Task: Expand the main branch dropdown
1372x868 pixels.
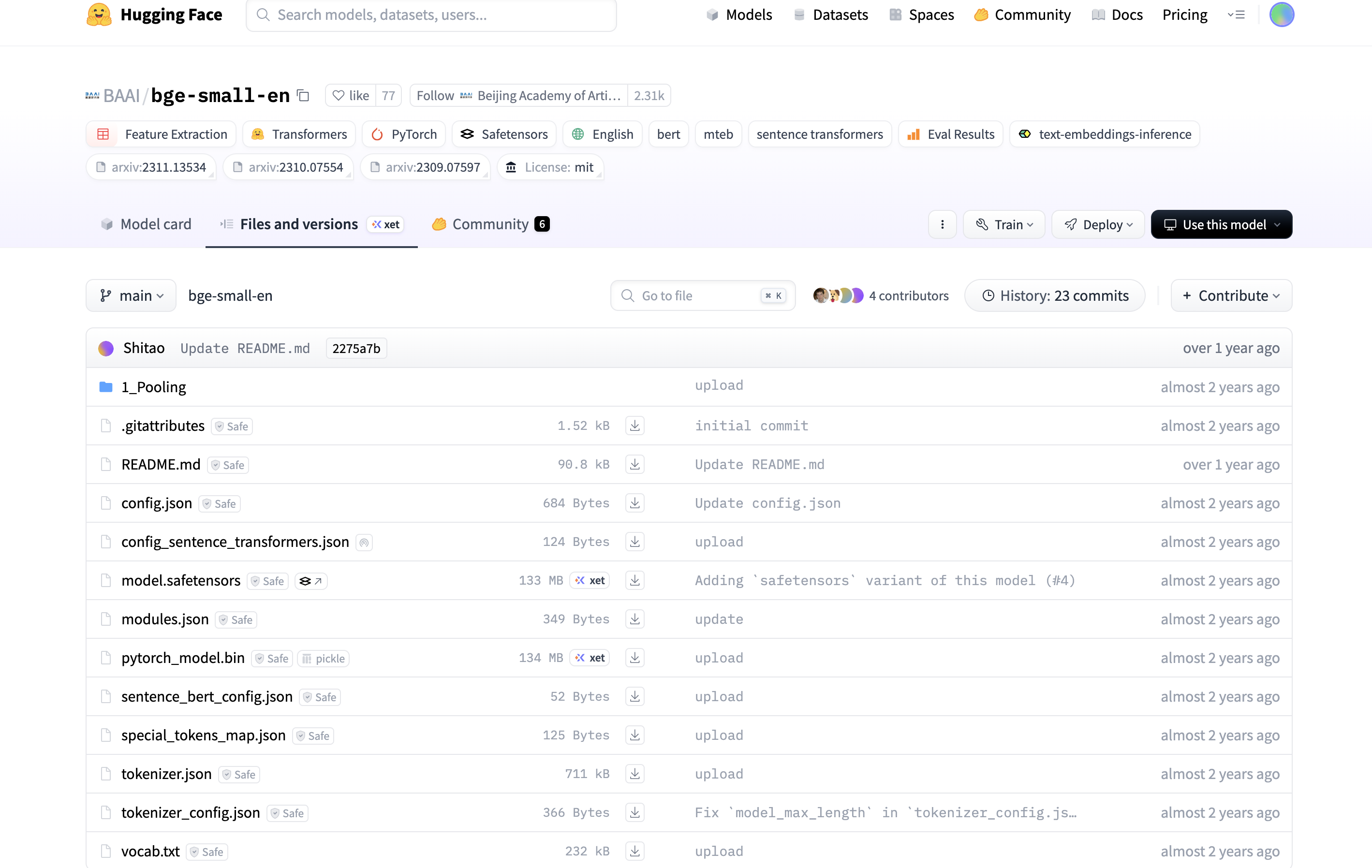Action: (131, 295)
